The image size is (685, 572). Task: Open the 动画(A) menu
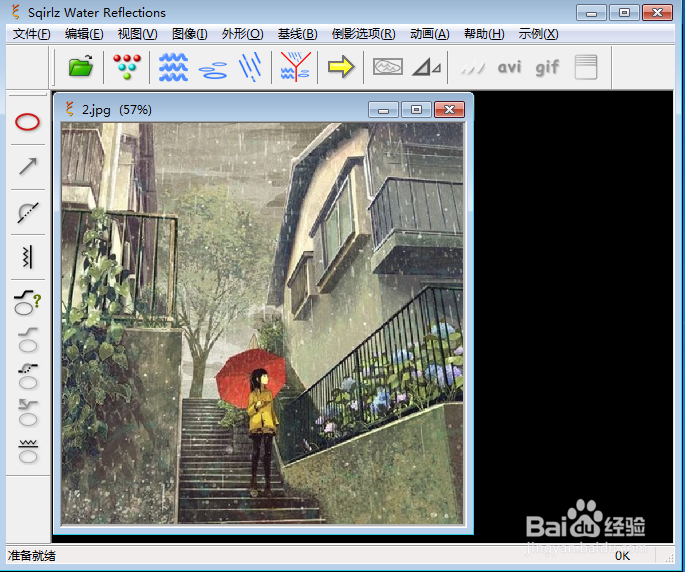430,34
